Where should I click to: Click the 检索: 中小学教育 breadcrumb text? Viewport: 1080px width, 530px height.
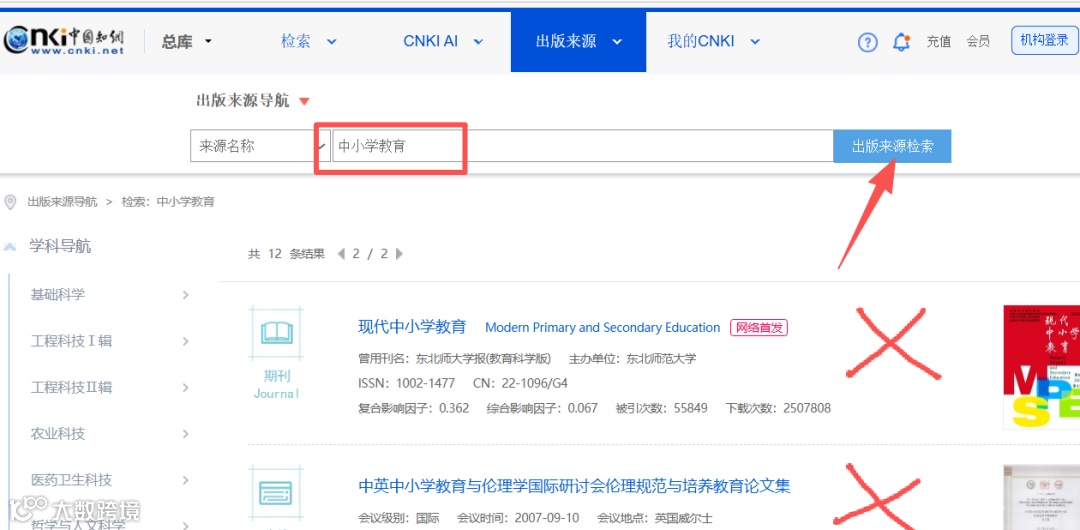click(168, 202)
